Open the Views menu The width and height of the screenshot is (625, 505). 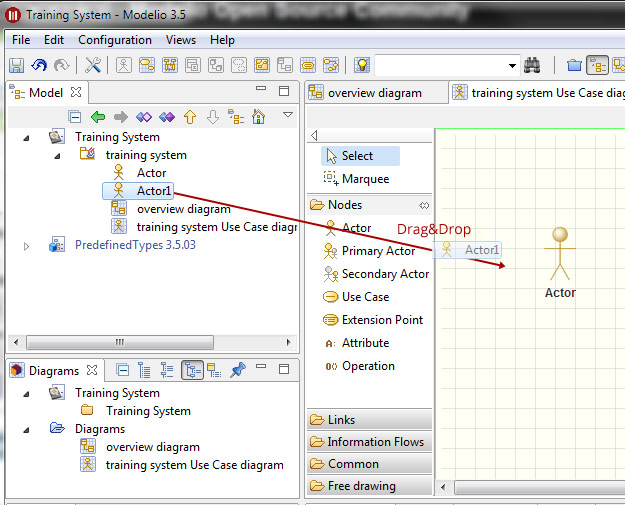coord(181,40)
